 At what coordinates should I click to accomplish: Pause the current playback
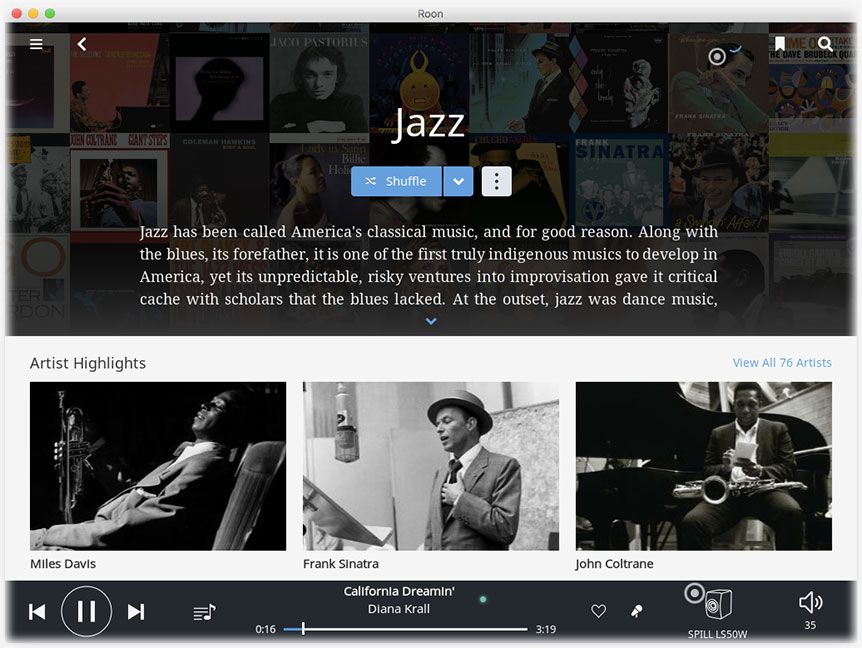(x=86, y=611)
